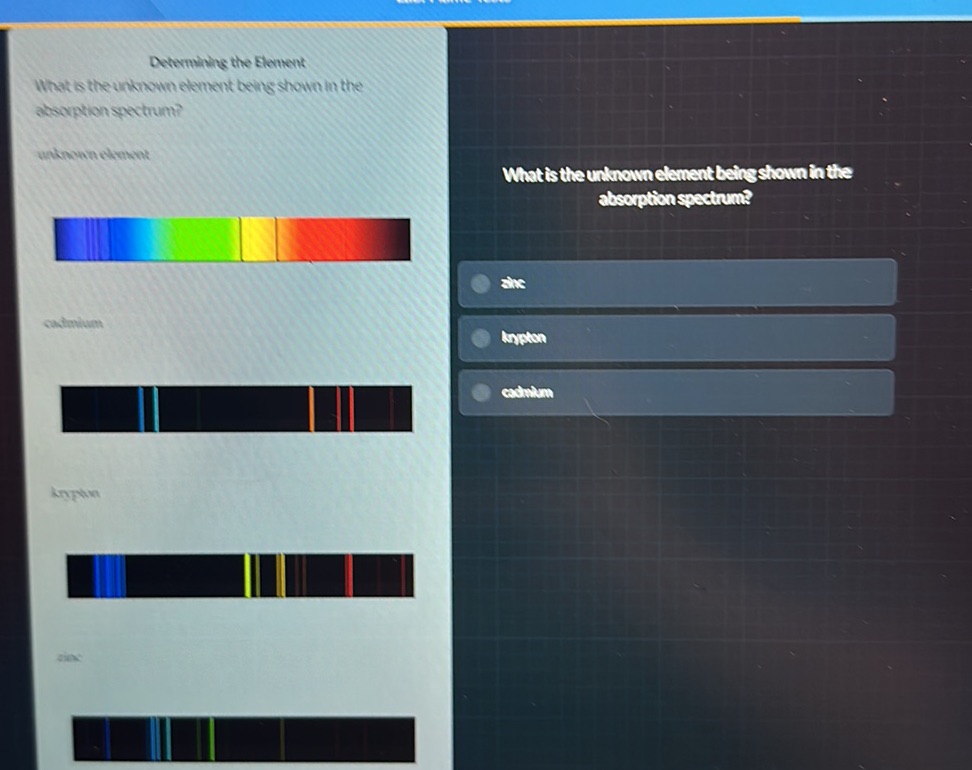Choose the cadmium answer option
The height and width of the screenshot is (770, 972).
pyautogui.click(x=676, y=392)
